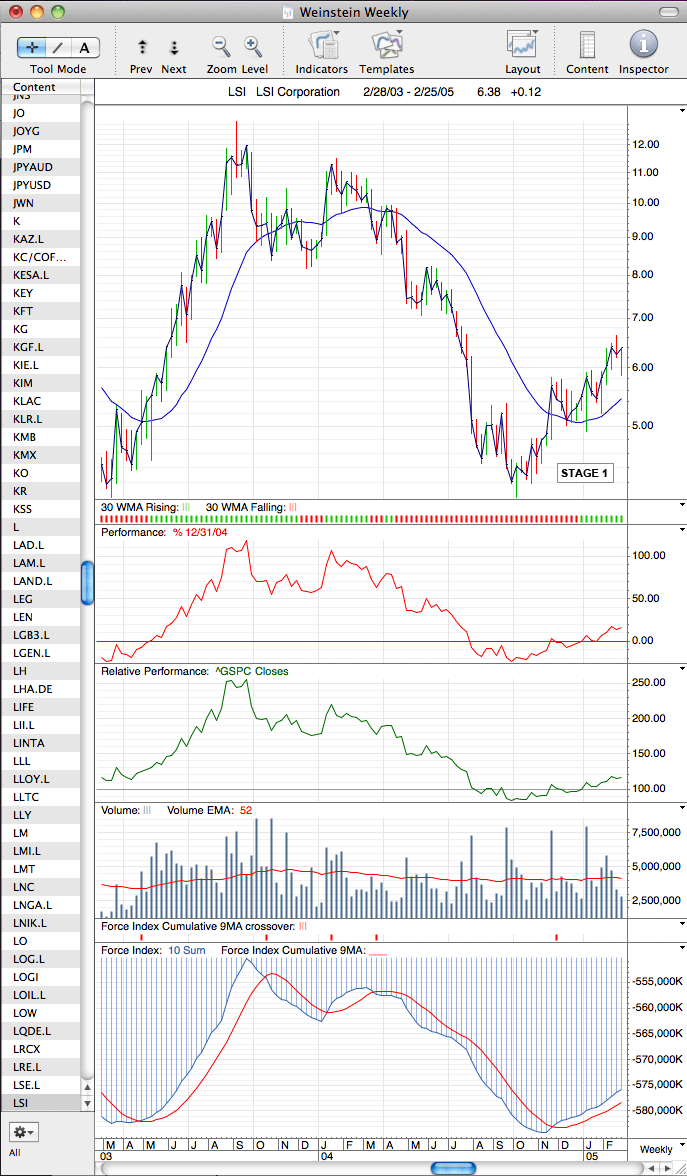The height and width of the screenshot is (1176, 687).
Task: Click the list scrollbar down arrow
Action: pos(88,1103)
